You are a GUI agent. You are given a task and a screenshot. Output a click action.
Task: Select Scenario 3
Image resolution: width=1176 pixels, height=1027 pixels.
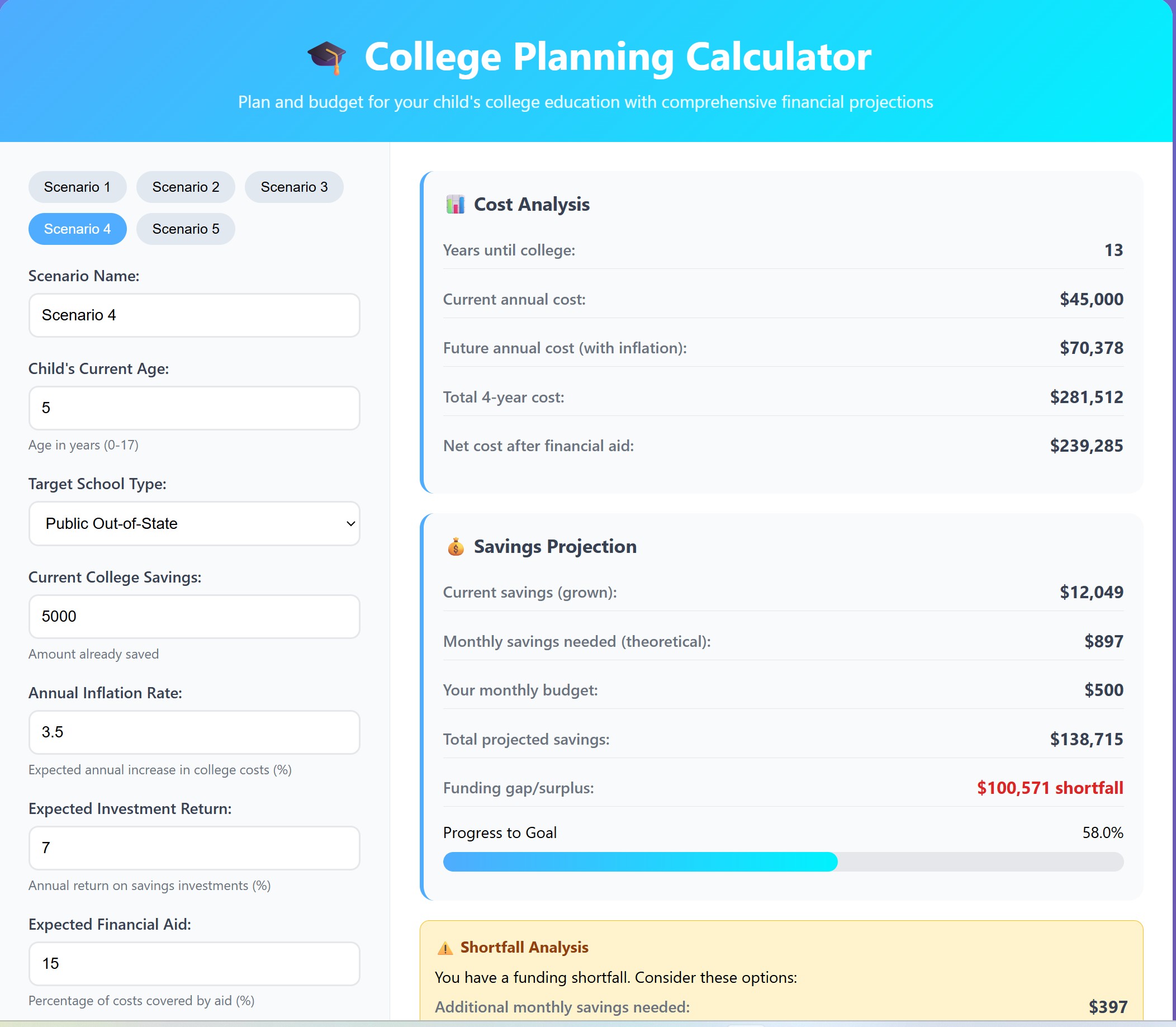294,187
